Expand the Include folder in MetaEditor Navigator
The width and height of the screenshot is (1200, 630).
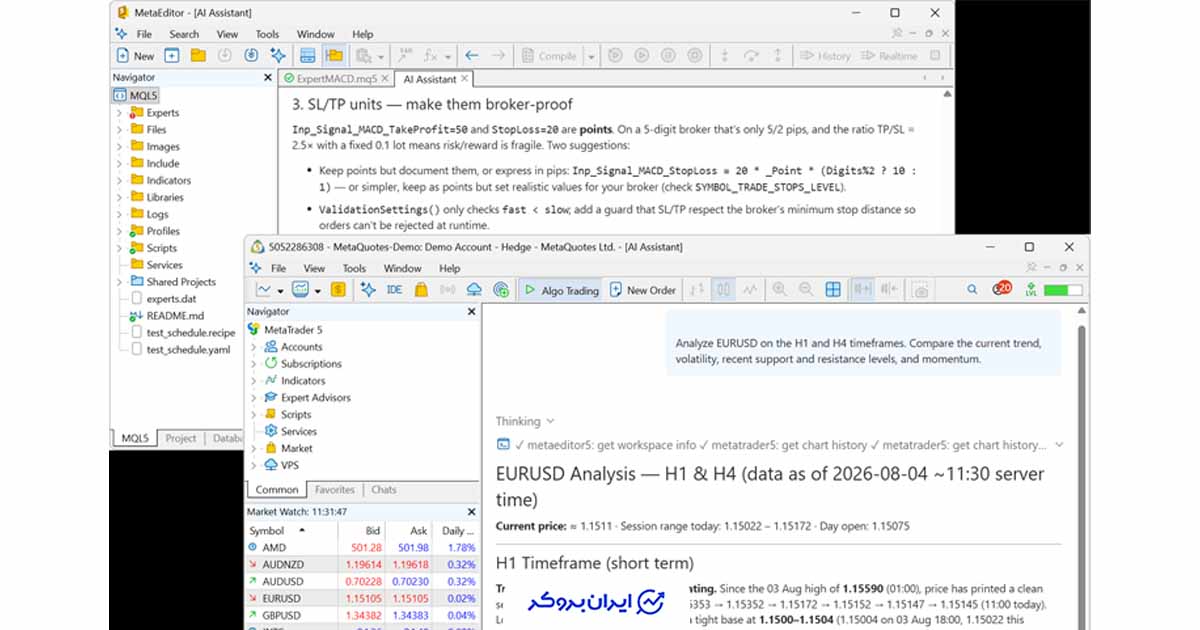(x=119, y=163)
